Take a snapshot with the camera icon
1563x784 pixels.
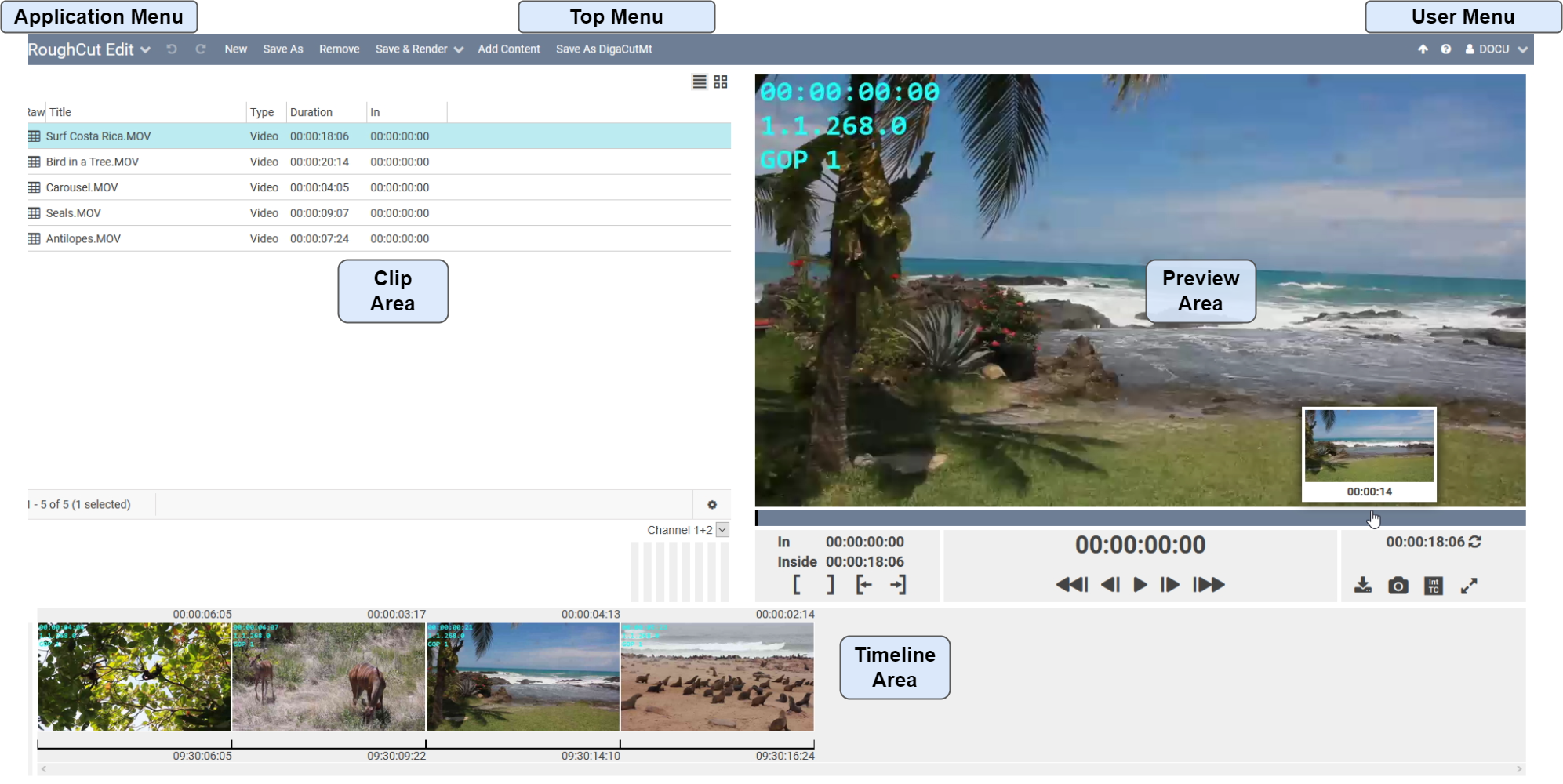tap(1398, 586)
